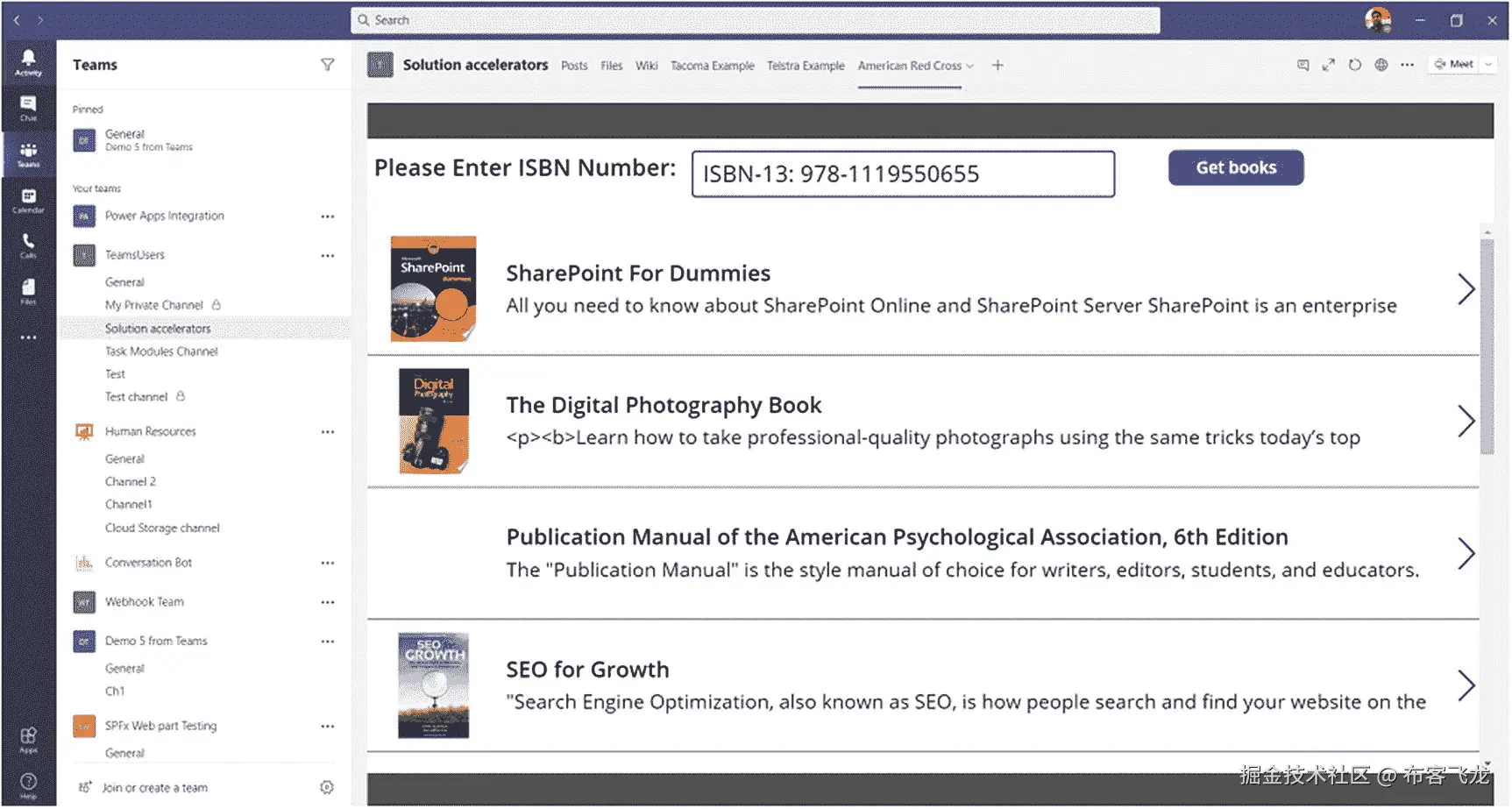
Task: Start a meeting with Meet button
Action: point(1454,65)
